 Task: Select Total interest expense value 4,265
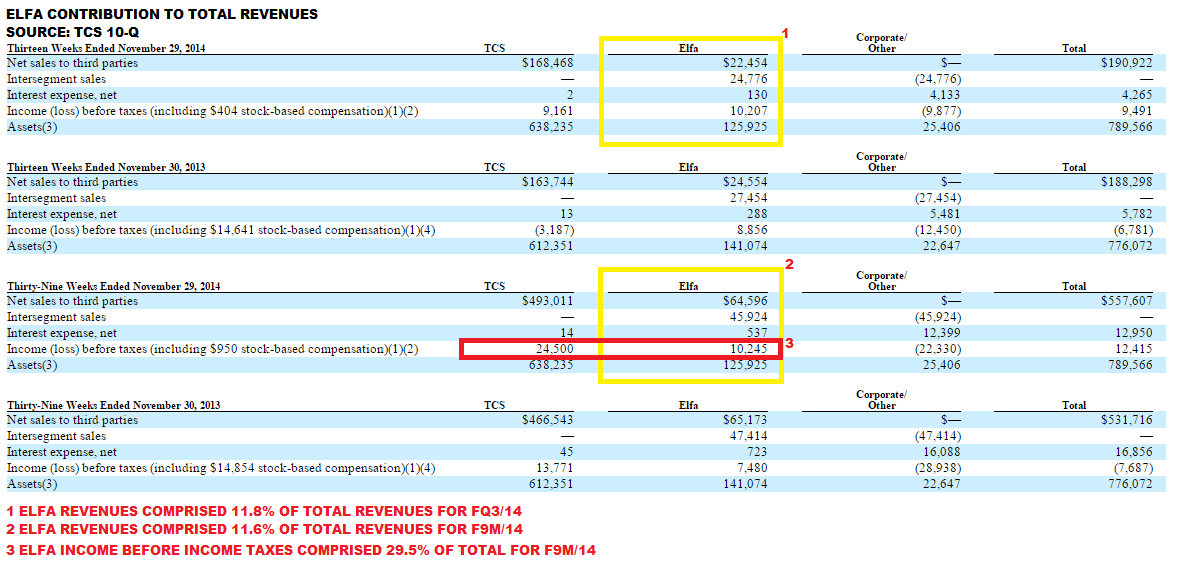(x=1138, y=95)
